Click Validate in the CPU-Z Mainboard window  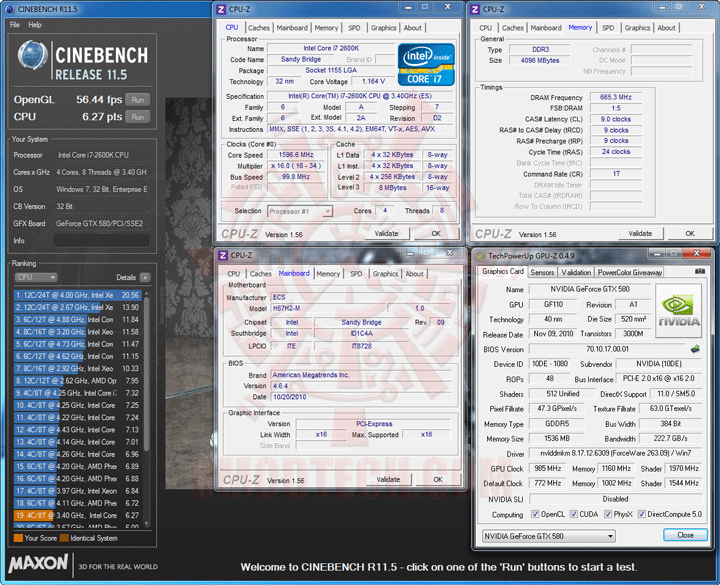[388, 479]
